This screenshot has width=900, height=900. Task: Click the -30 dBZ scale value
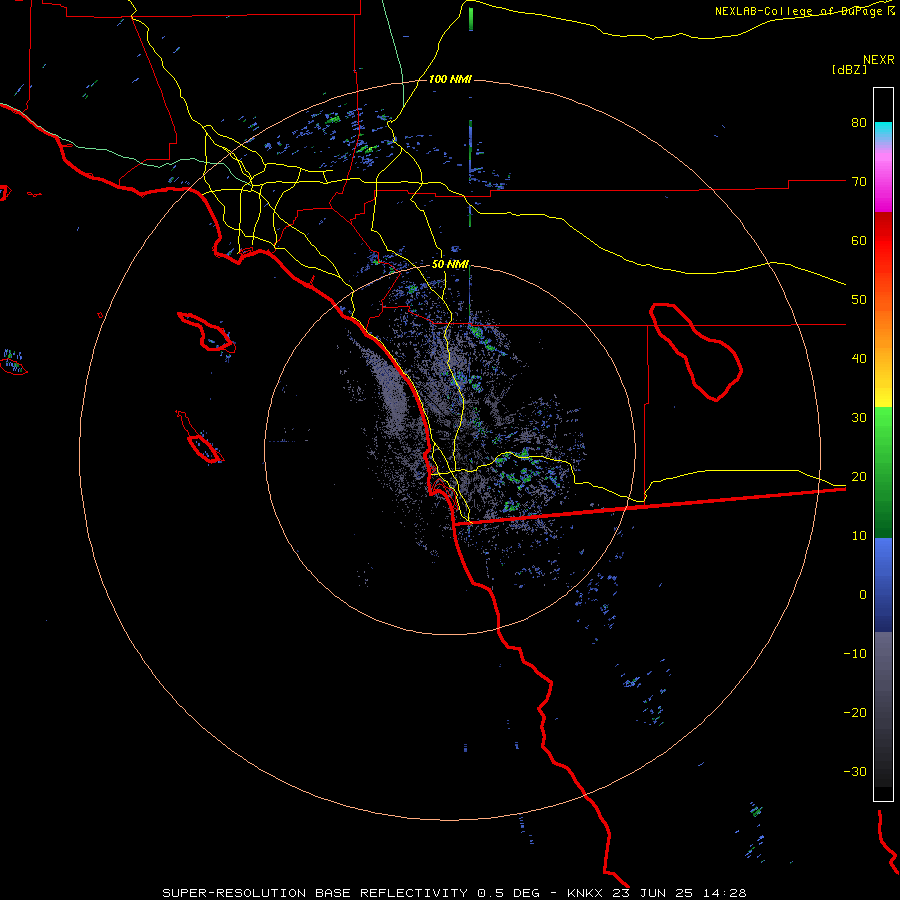[x=855, y=772]
